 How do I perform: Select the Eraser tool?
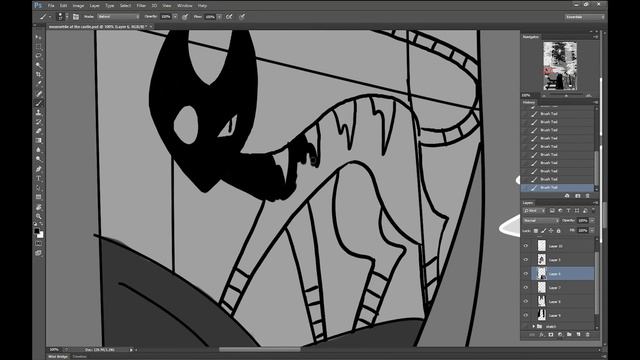[x=38, y=131]
